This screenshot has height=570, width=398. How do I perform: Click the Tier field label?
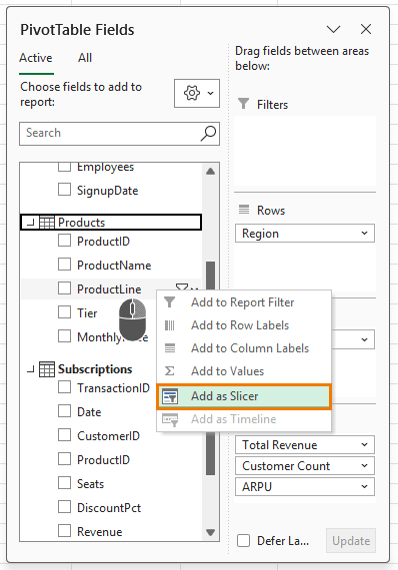pyautogui.click(x=87, y=313)
